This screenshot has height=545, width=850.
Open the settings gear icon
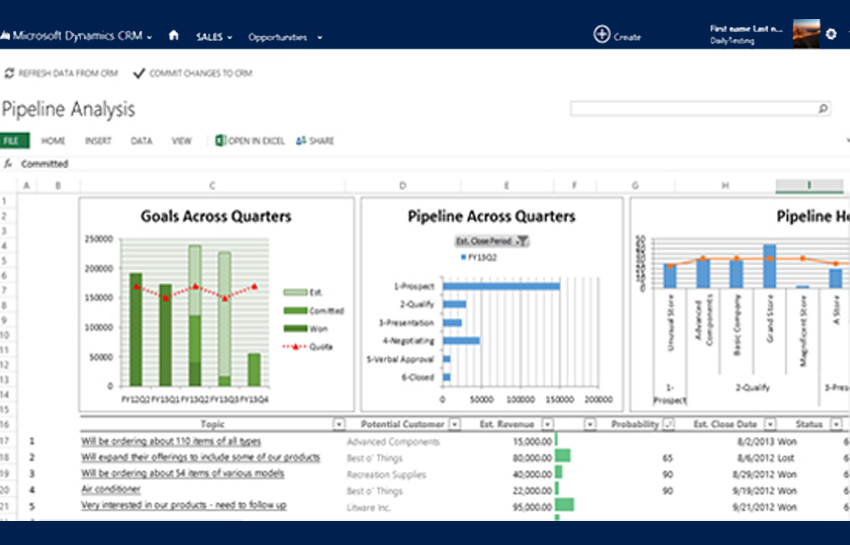click(831, 34)
